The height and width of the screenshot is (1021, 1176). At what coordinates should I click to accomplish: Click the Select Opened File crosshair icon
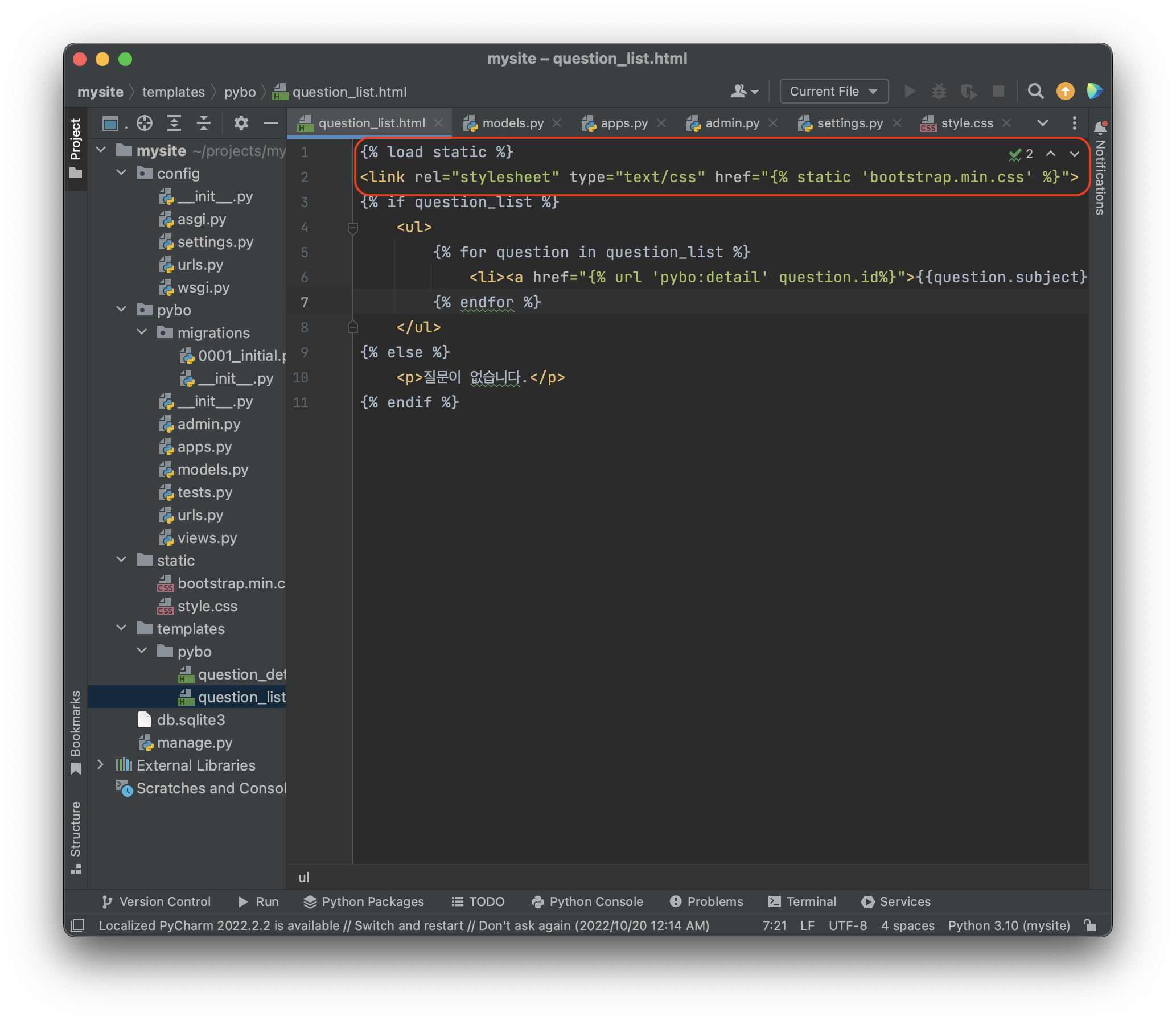click(144, 123)
